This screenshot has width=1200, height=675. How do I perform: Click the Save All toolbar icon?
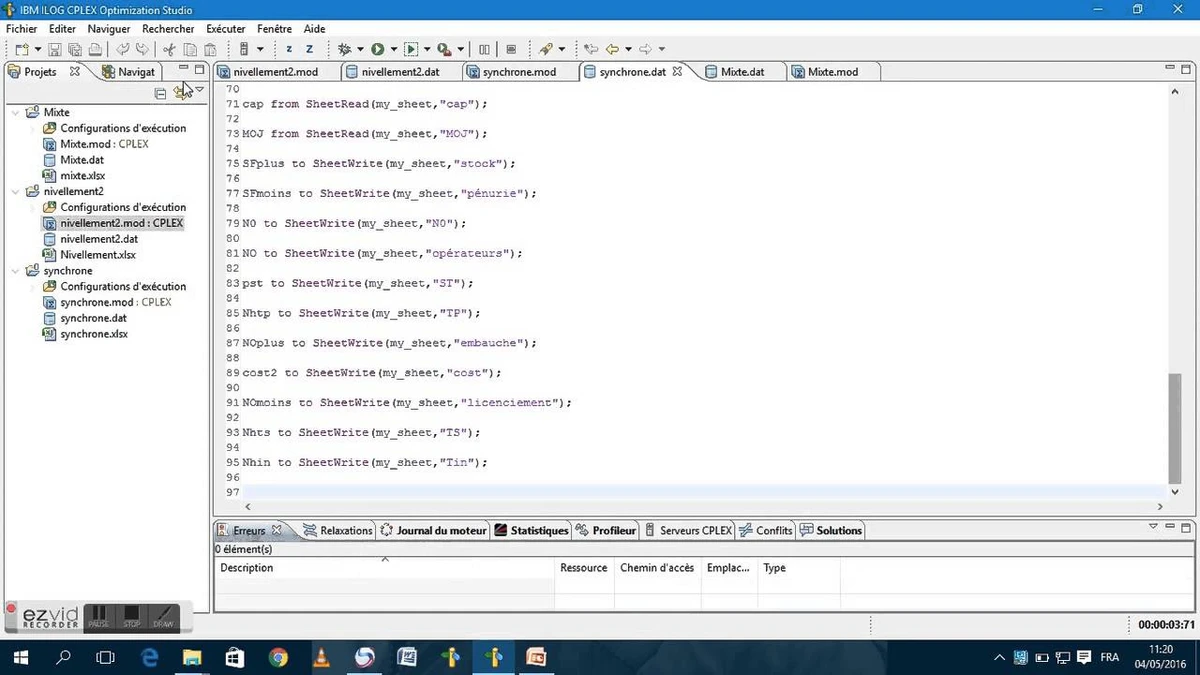coord(74,49)
